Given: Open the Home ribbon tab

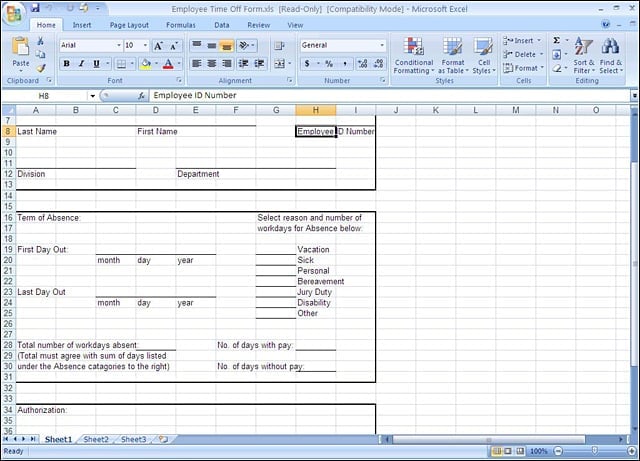Looking at the screenshot, I should (x=46, y=25).
